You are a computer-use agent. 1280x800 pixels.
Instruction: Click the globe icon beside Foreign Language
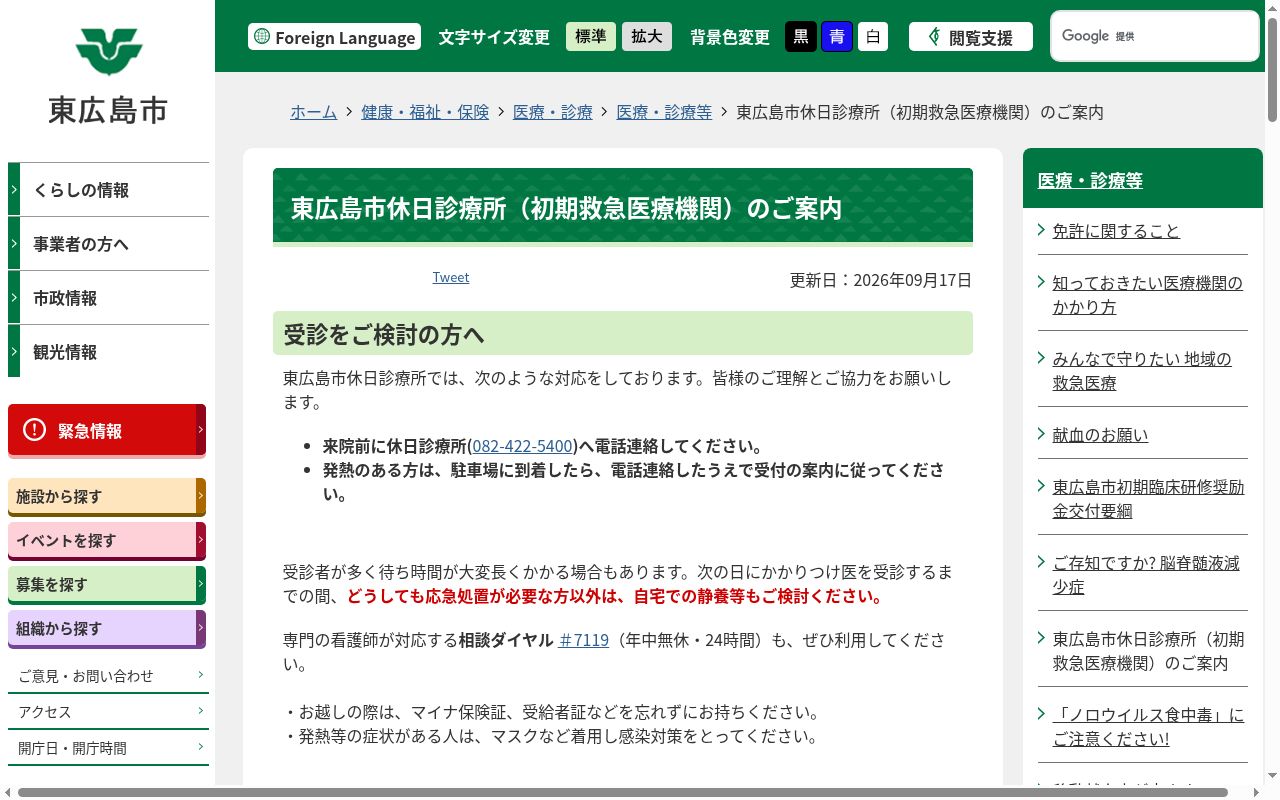click(262, 37)
